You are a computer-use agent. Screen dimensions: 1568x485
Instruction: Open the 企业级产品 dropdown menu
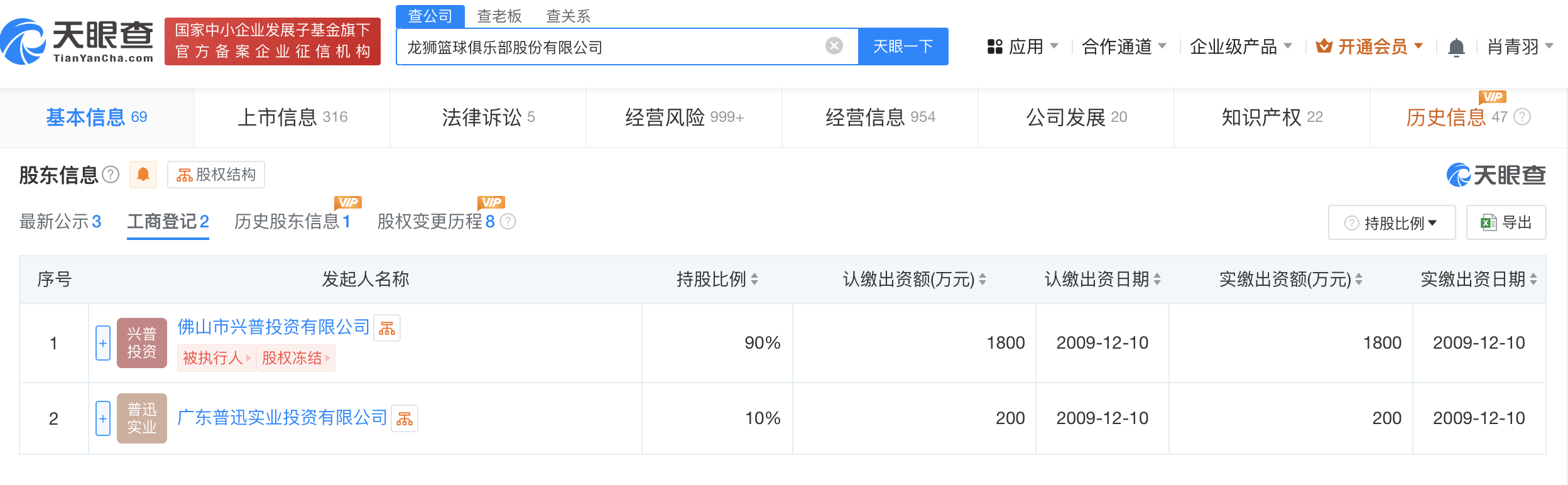pyautogui.click(x=1241, y=46)
